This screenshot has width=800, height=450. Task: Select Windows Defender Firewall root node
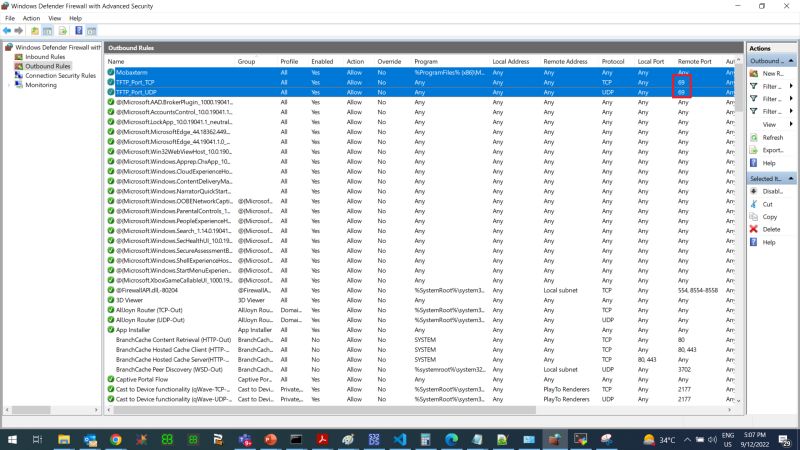point(58,47)
